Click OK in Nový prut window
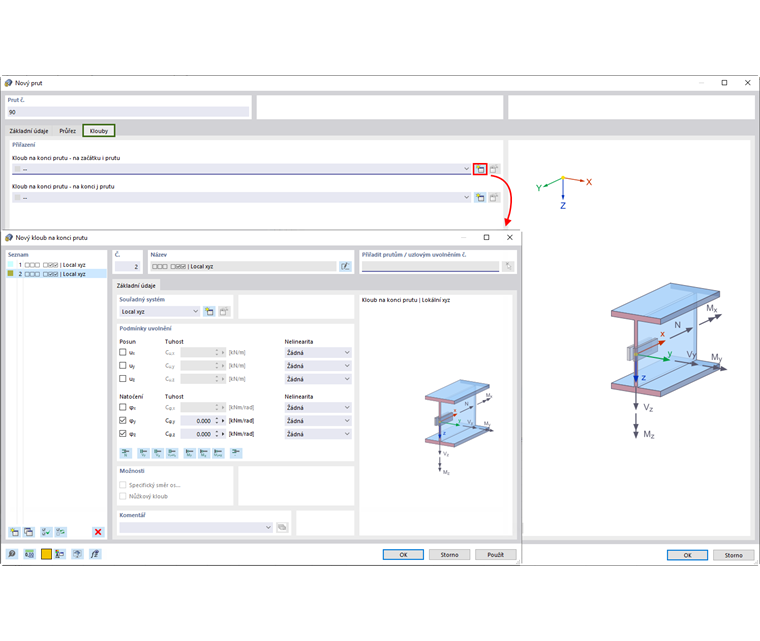The image size is (760, 641). 687,555
